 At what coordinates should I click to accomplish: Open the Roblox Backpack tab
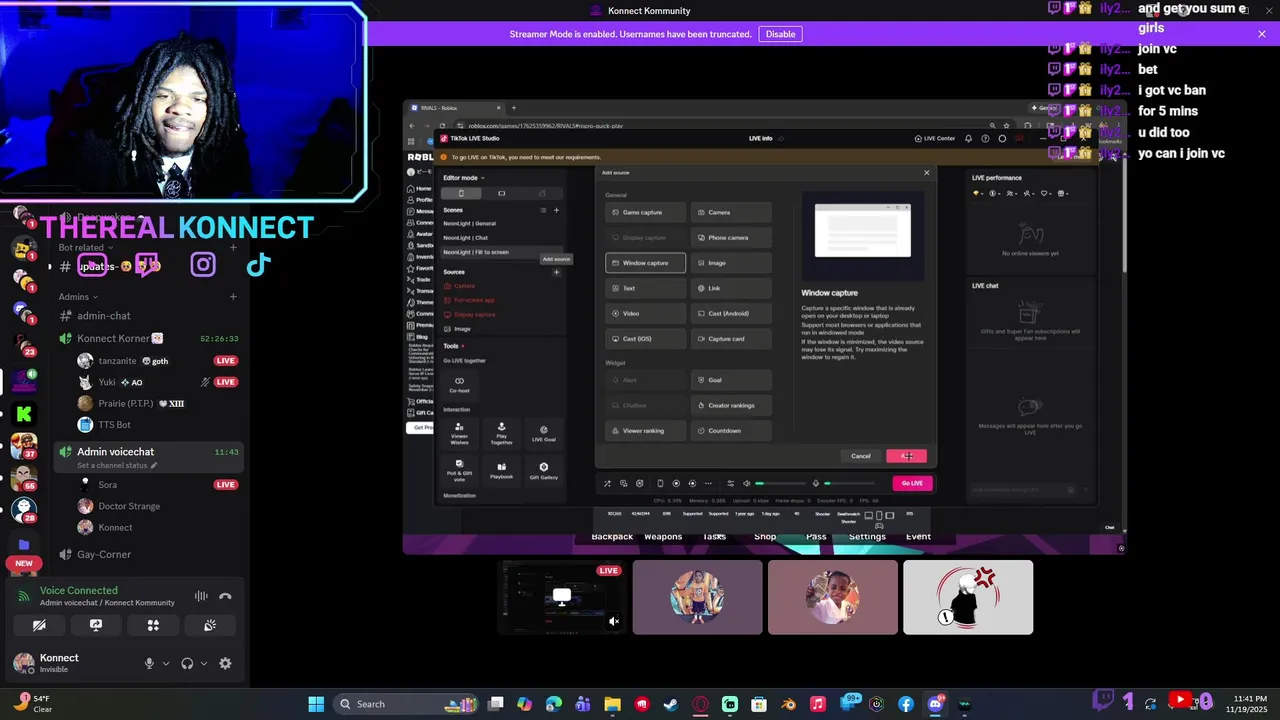coord(612,537)
